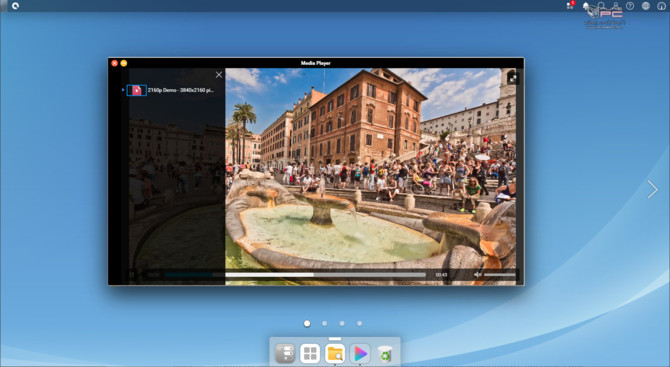Seek on the video progress bar
This screenshot has height=367, width=670.
point(295,275)
